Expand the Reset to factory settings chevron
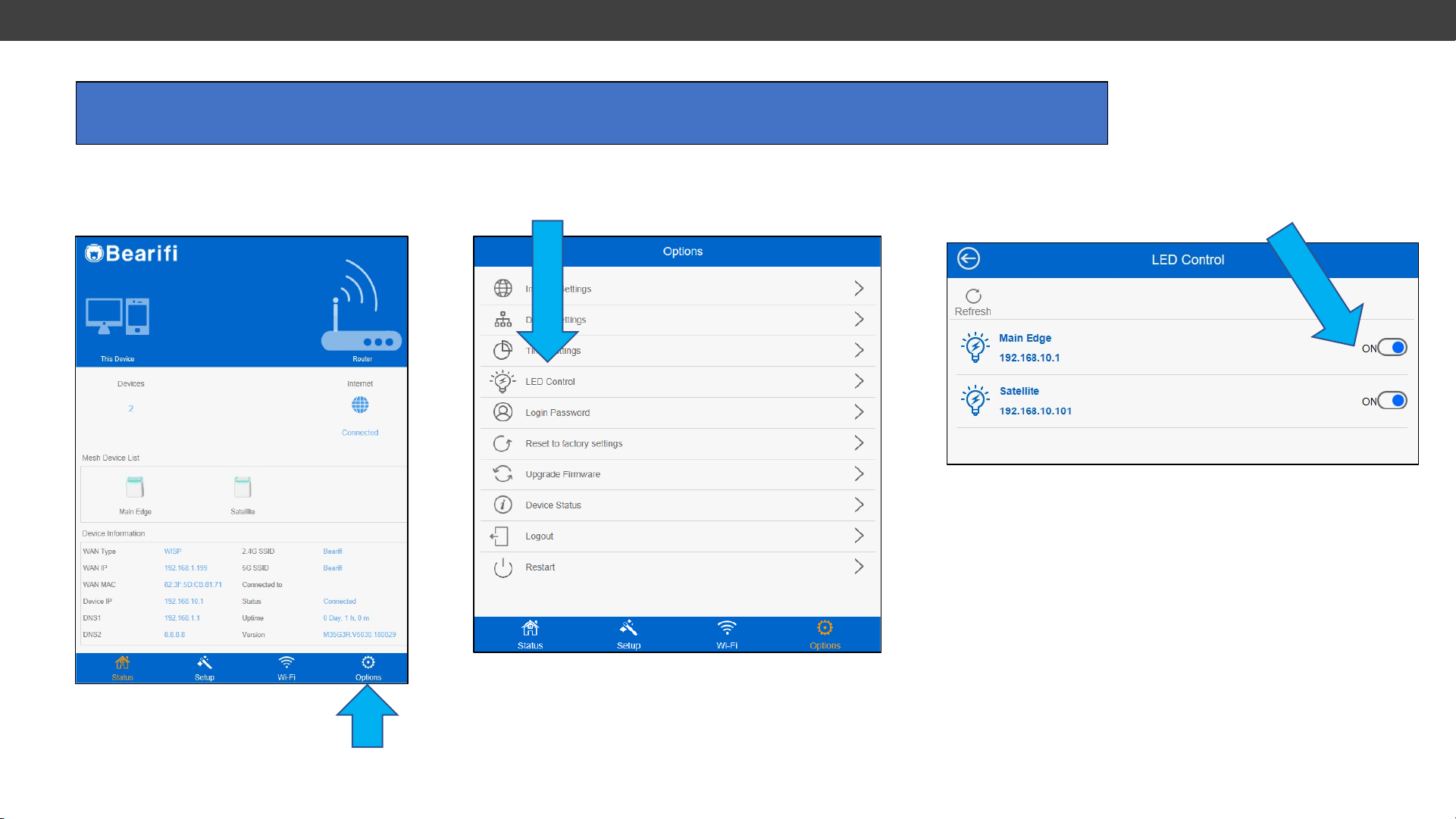This screenshot has height=819, width=1456. tap(859, 443)
